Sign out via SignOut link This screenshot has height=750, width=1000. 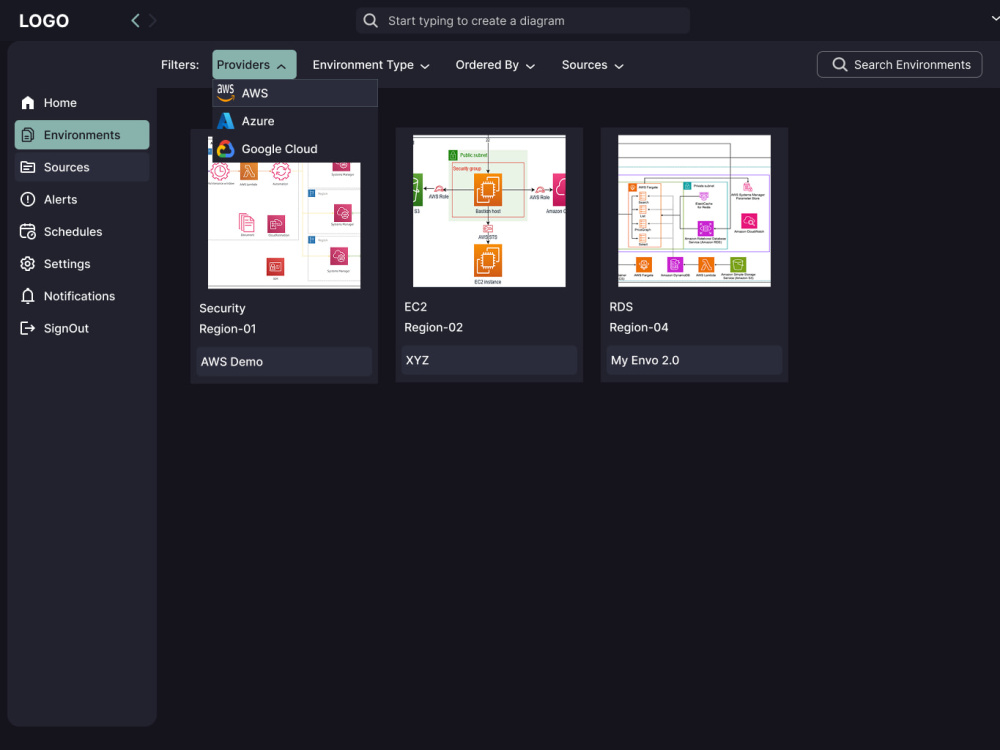point(82,328)
